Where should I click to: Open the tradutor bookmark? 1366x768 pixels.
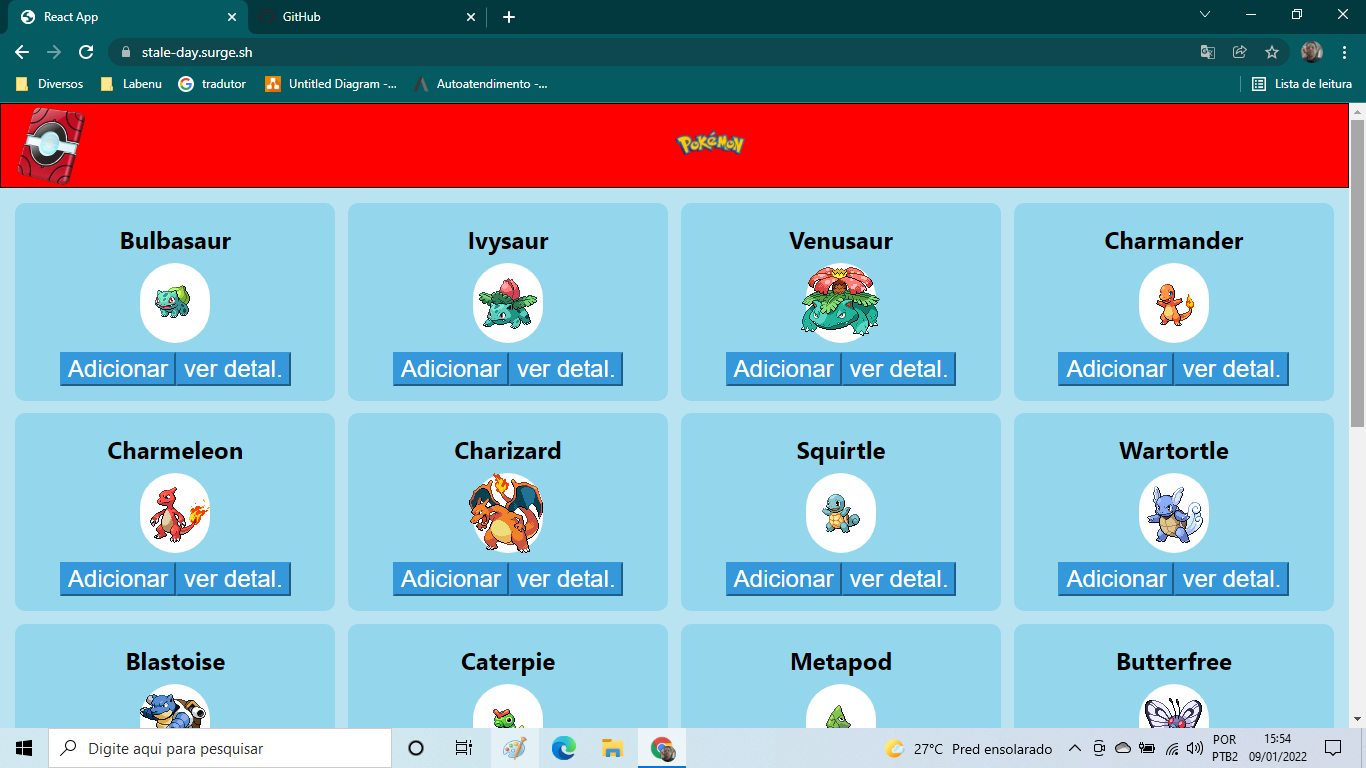click(x=212, y=84)
